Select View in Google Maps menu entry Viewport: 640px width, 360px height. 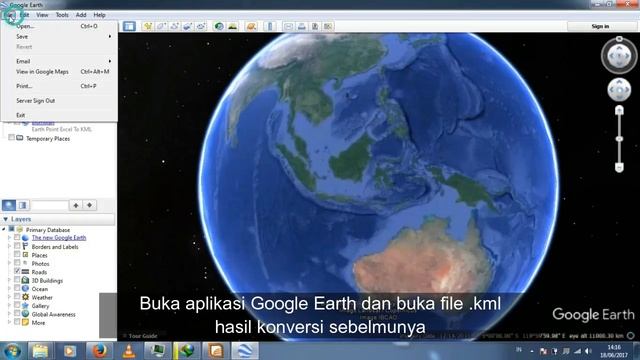[x=59, y=71]
